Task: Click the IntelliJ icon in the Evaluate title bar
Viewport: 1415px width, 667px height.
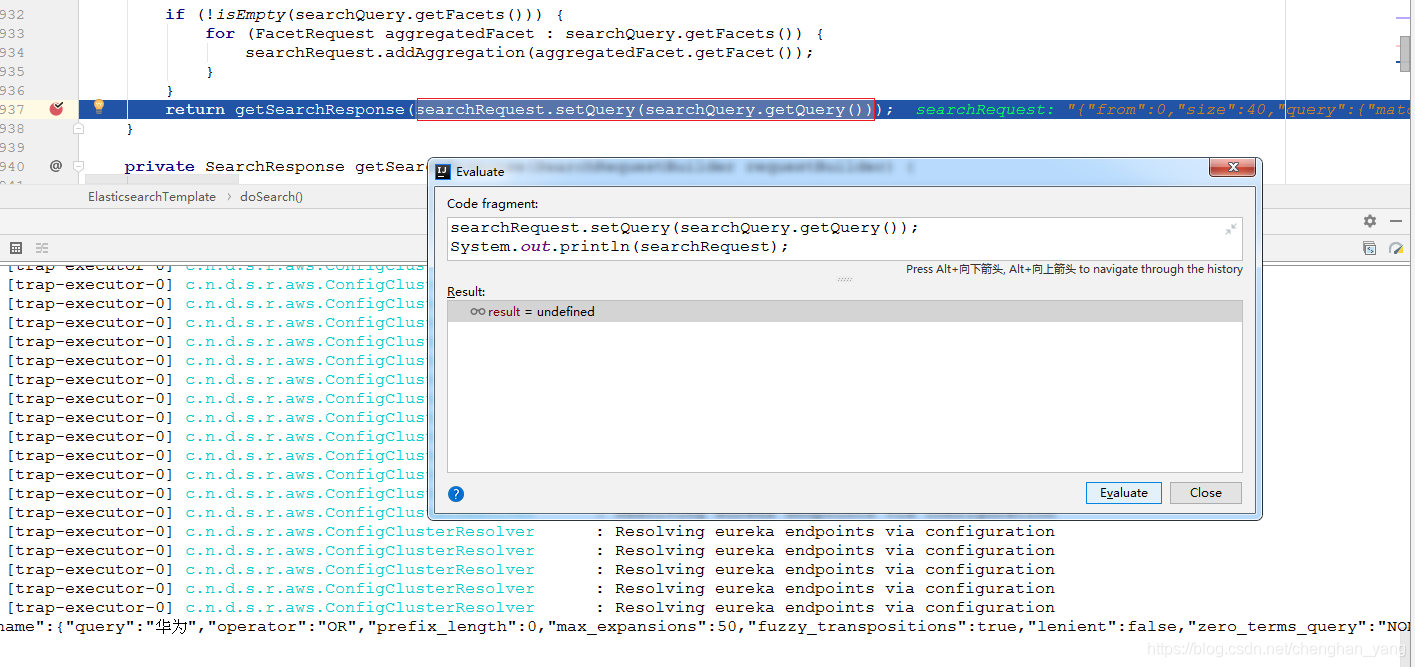Action: point(443,171)
